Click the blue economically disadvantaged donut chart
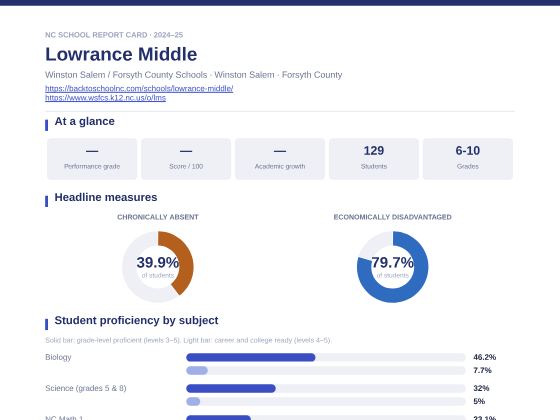 (x=392, y=267)
